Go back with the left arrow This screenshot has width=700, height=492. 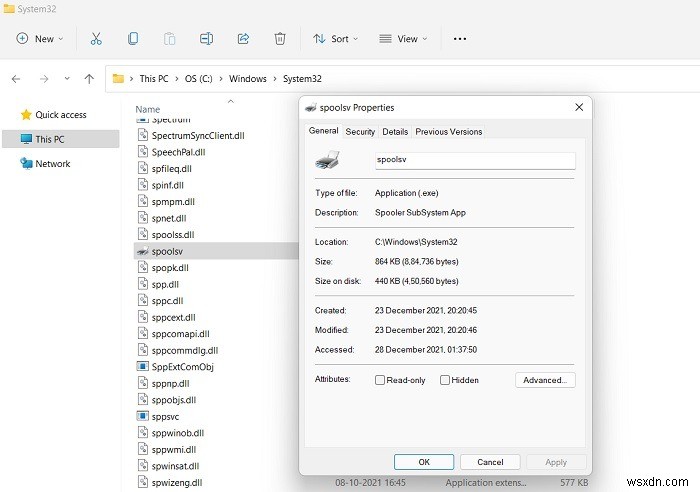coord(16,79)
